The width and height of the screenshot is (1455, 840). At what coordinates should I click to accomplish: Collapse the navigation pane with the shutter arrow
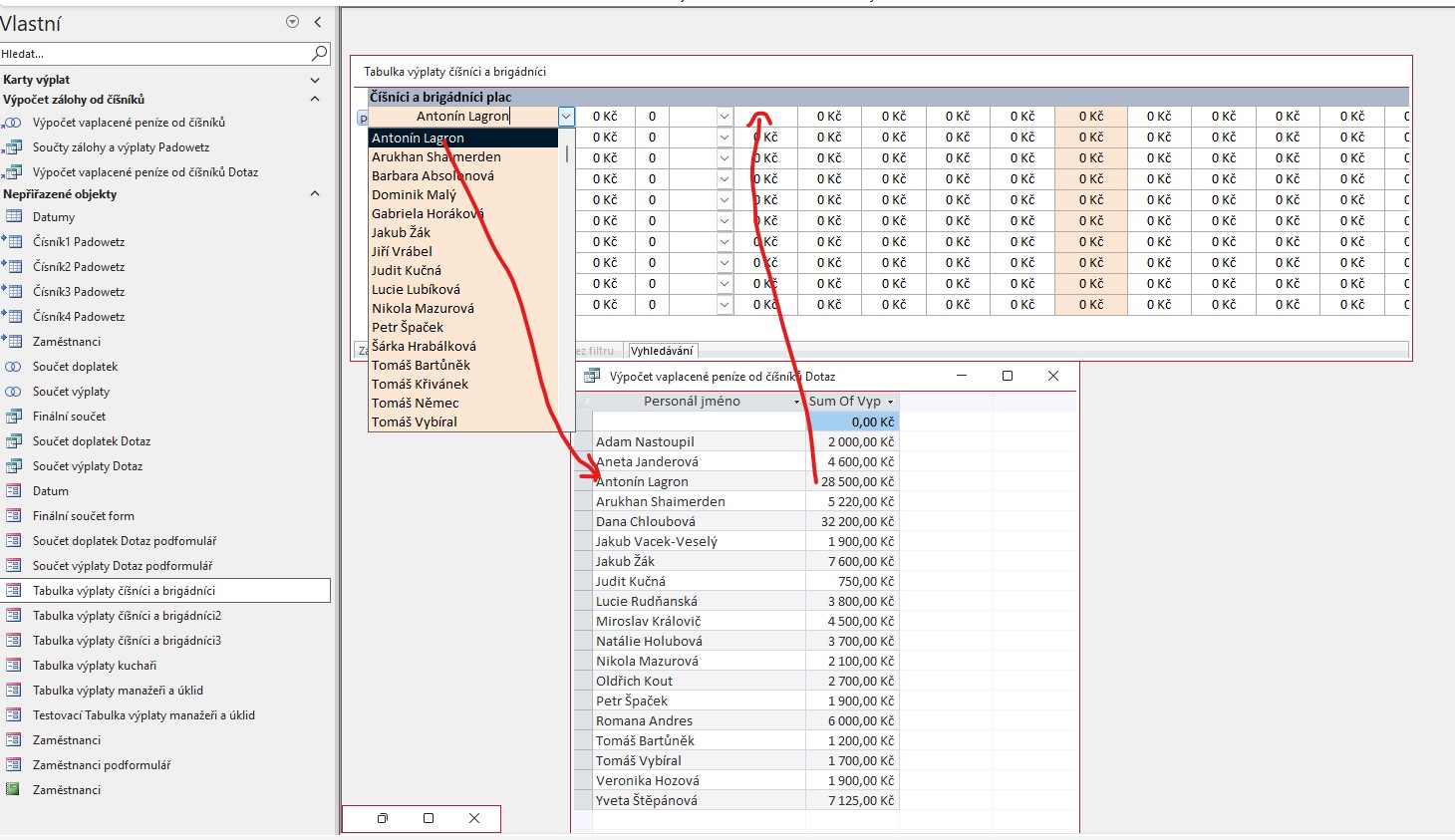pos(318,22)
